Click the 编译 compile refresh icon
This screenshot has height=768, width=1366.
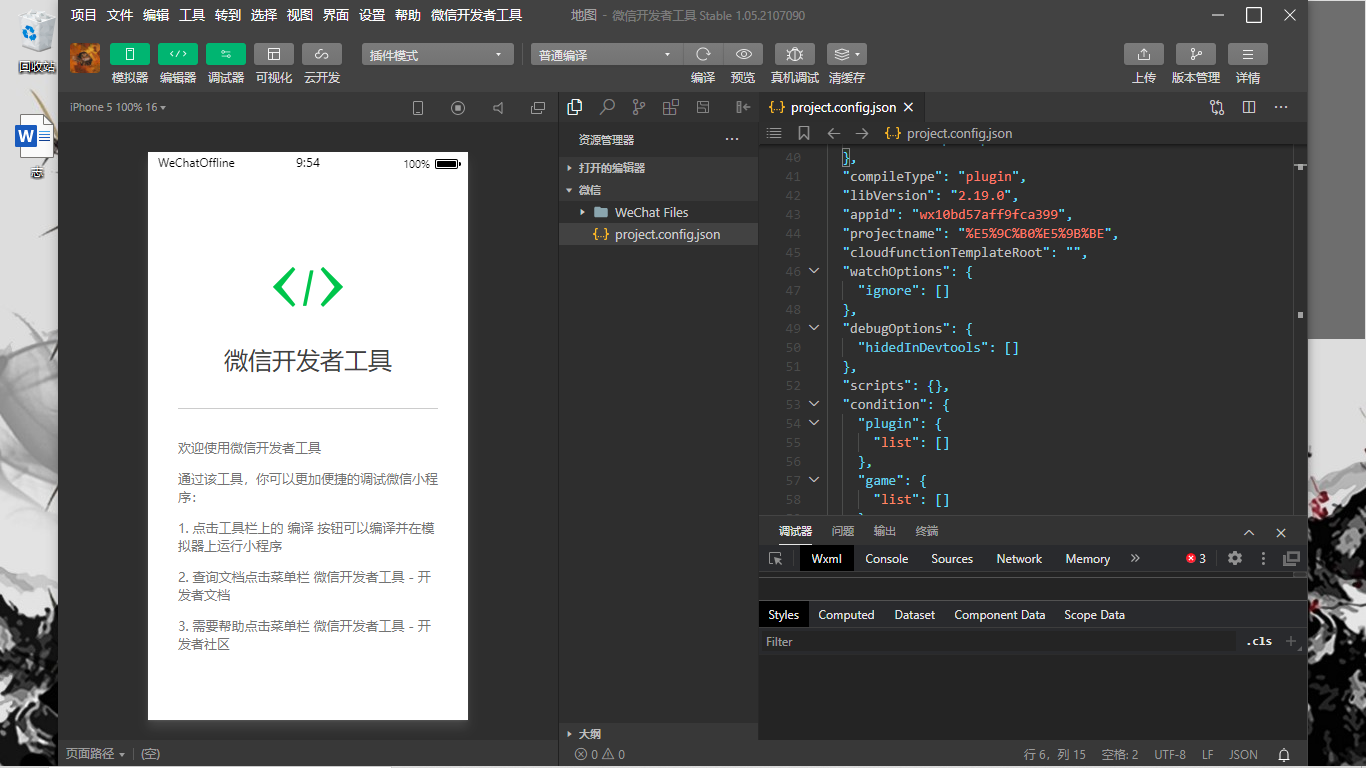[703, 54]
